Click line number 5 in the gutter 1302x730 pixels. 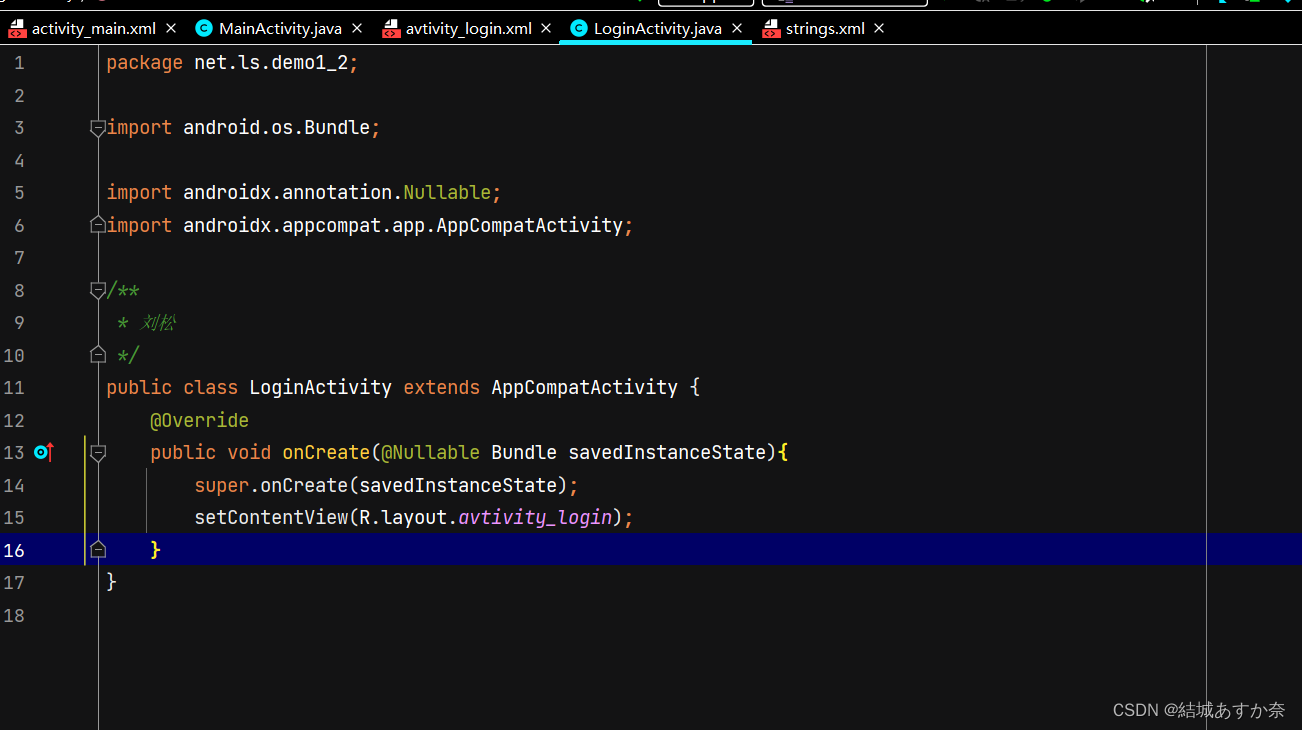click(19, 192)
